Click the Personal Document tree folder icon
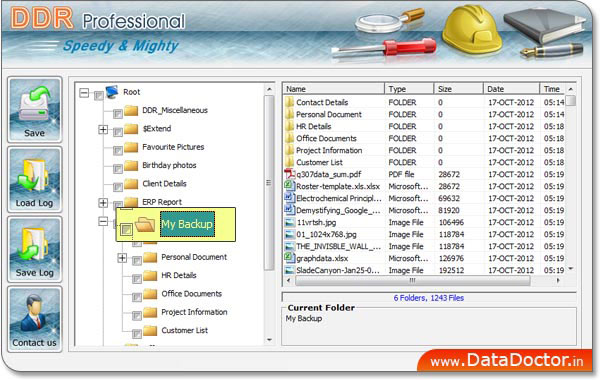The width and height of the screenshot is (600, 380). pyautogui.click(x=150, y=258)
